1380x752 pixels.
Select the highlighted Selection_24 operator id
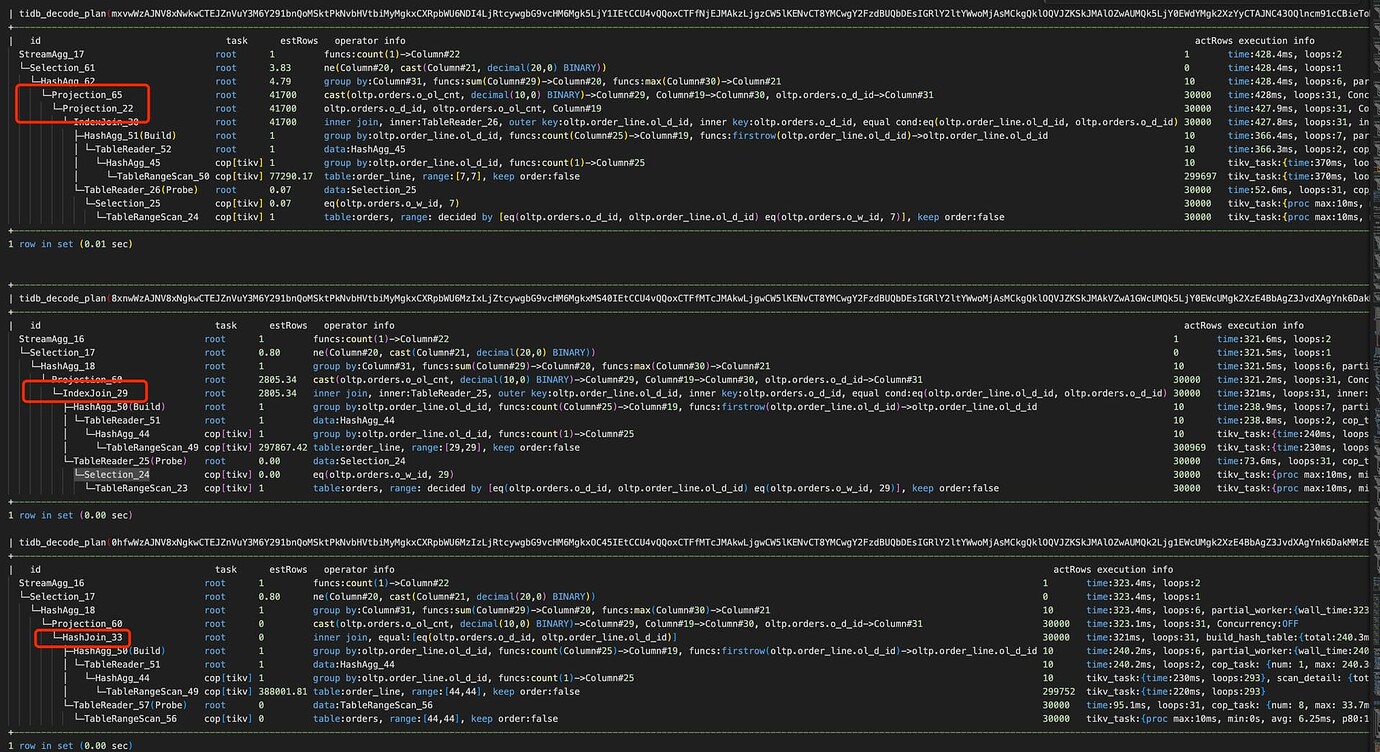[116, 475]
